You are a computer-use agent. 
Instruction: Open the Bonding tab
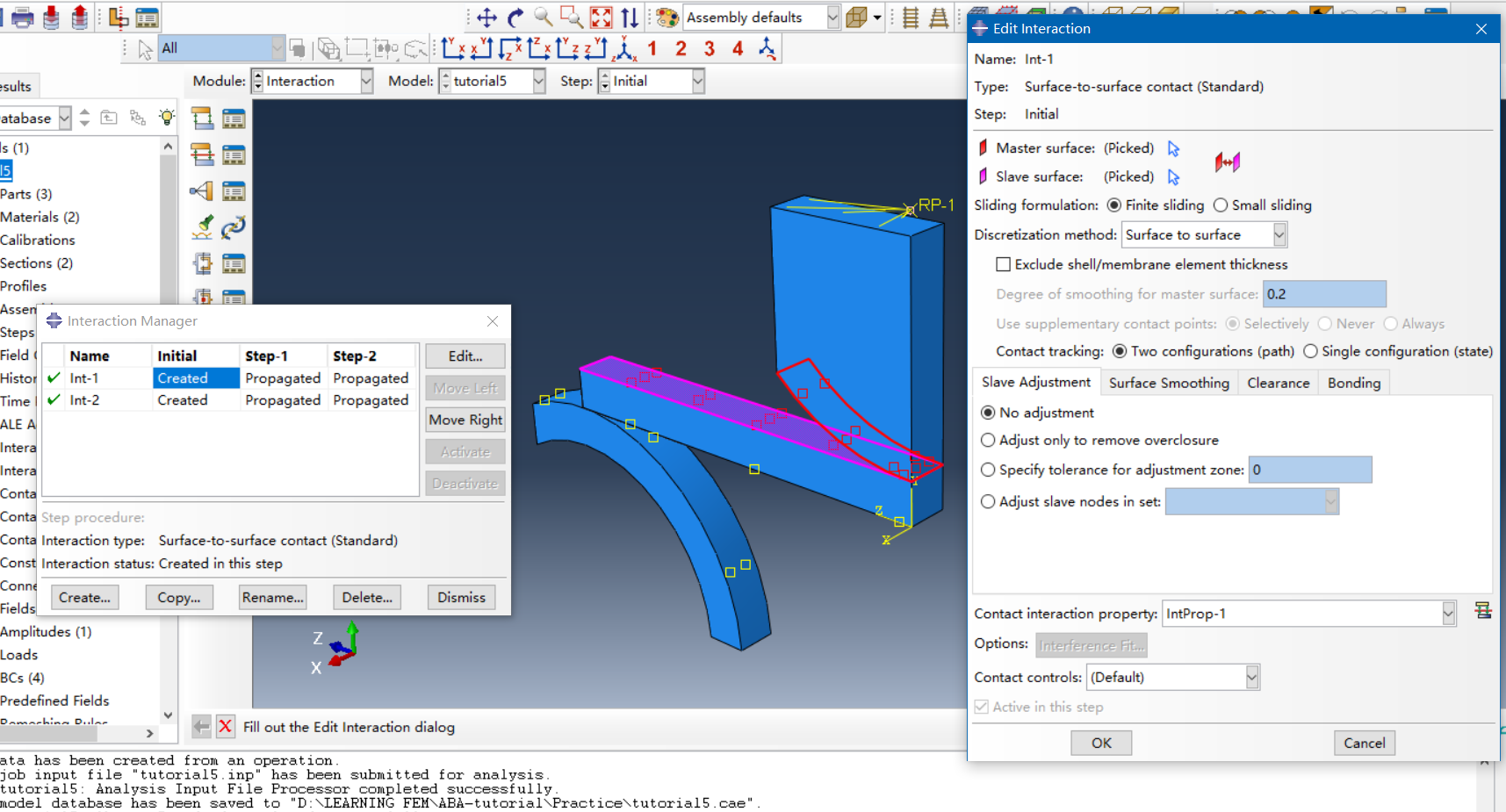point(1353,383)
